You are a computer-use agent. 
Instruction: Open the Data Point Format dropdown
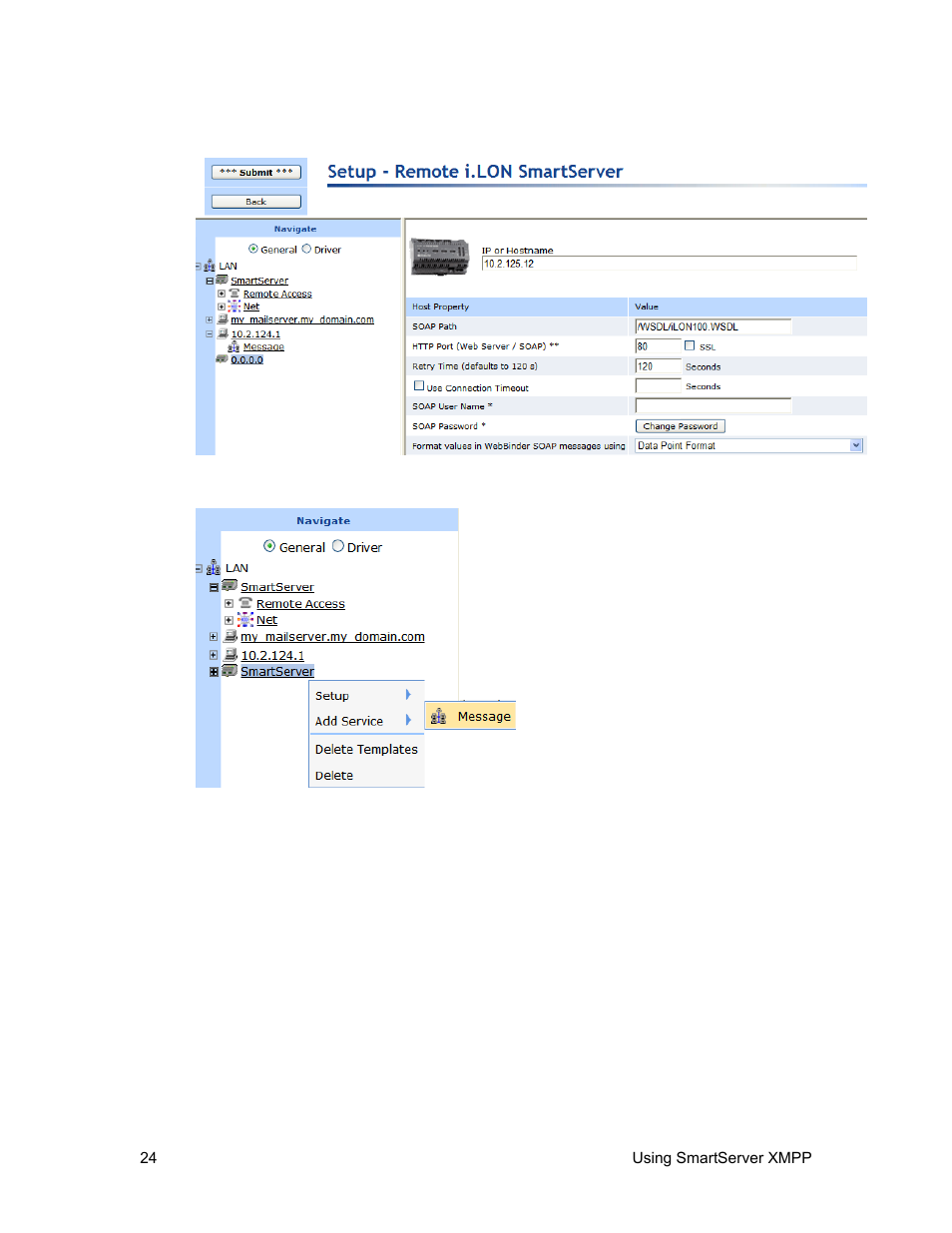point(856,445)
